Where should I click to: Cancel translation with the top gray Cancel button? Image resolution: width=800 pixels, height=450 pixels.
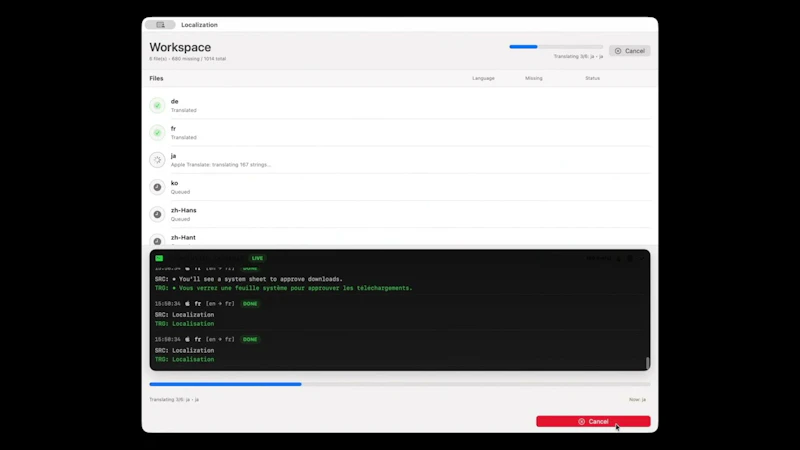[630, 51]
